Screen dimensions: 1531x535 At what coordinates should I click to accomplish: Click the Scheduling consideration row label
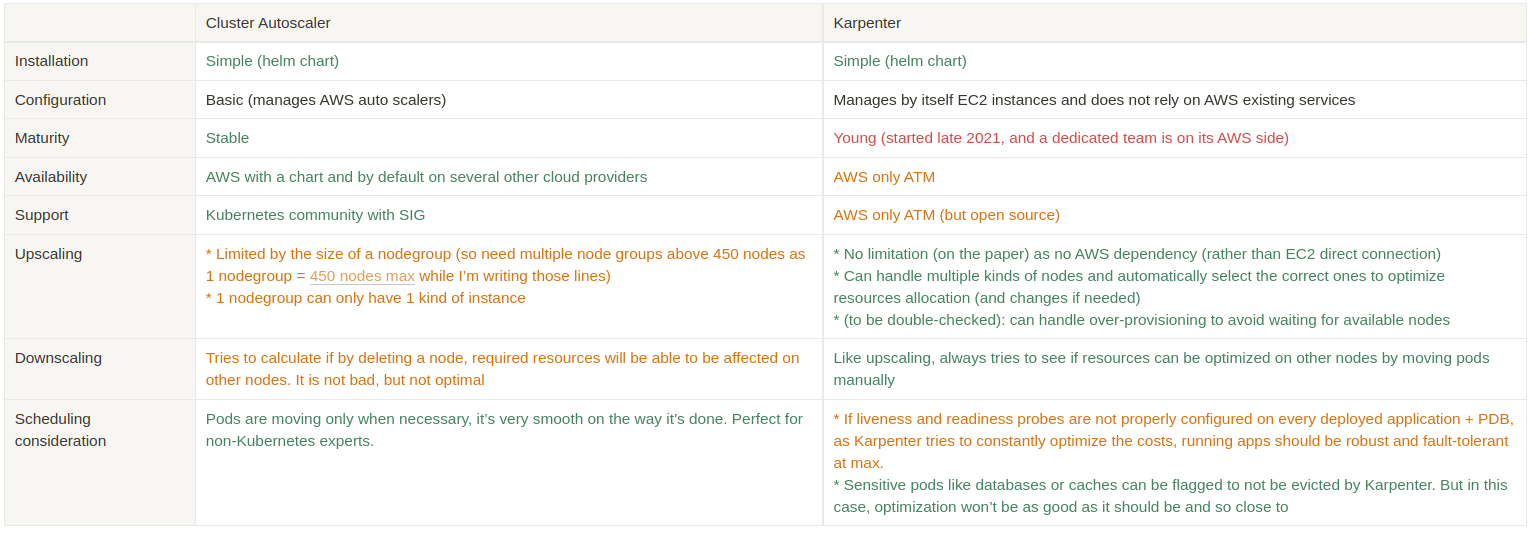[60, 430]
